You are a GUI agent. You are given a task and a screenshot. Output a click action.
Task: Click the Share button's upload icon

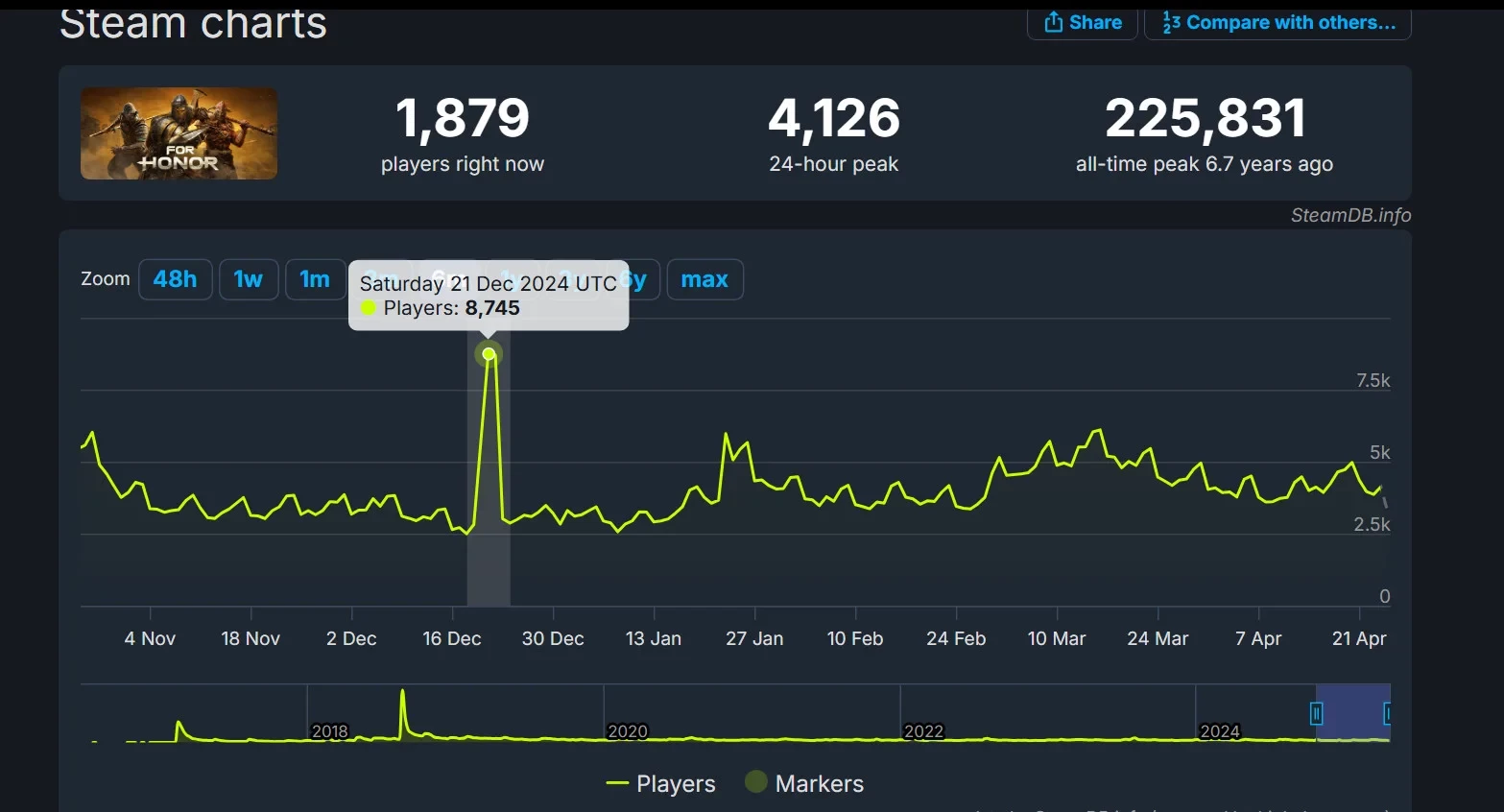[x=1053, y=22]
